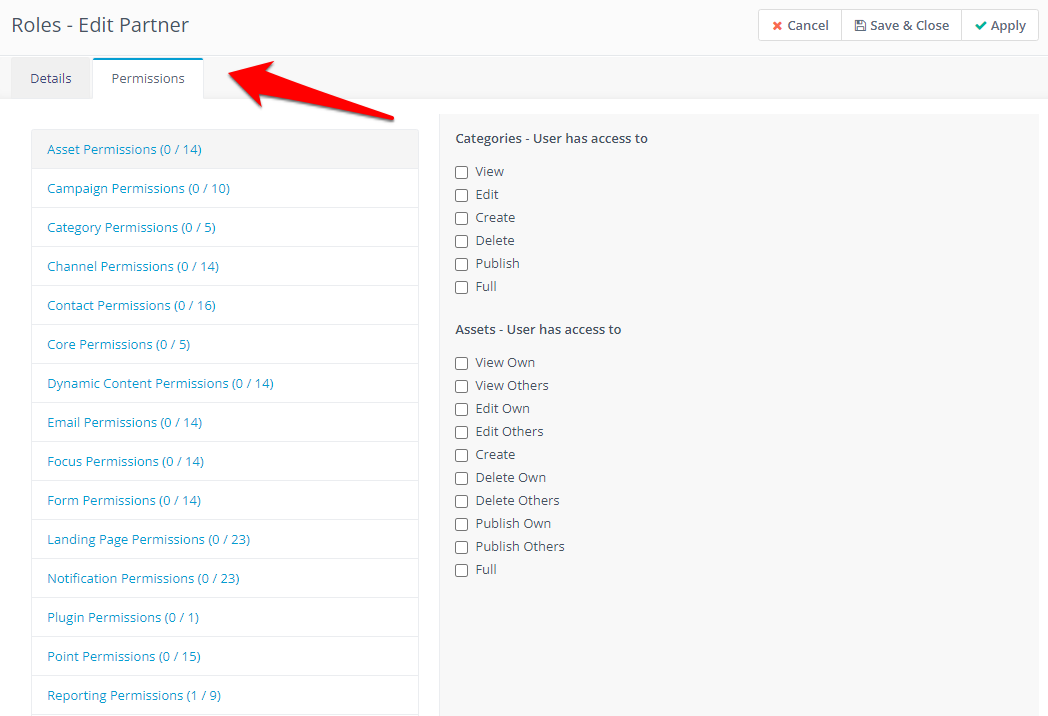Check the Assets Full checkbox
The height and width of the screenshot is (716, 1048).
[462, 570]
